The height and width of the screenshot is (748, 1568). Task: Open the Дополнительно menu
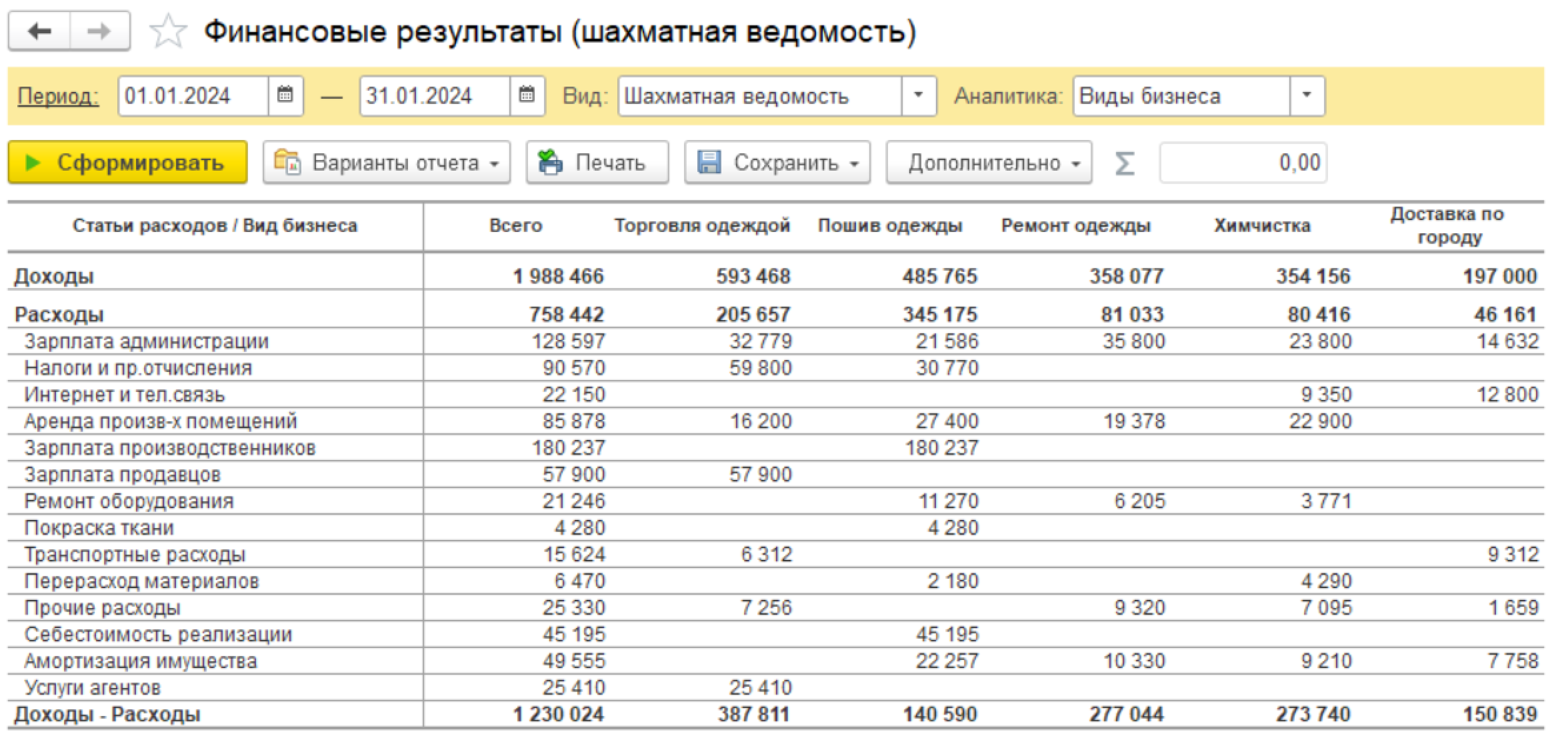(x=988, y=163)
